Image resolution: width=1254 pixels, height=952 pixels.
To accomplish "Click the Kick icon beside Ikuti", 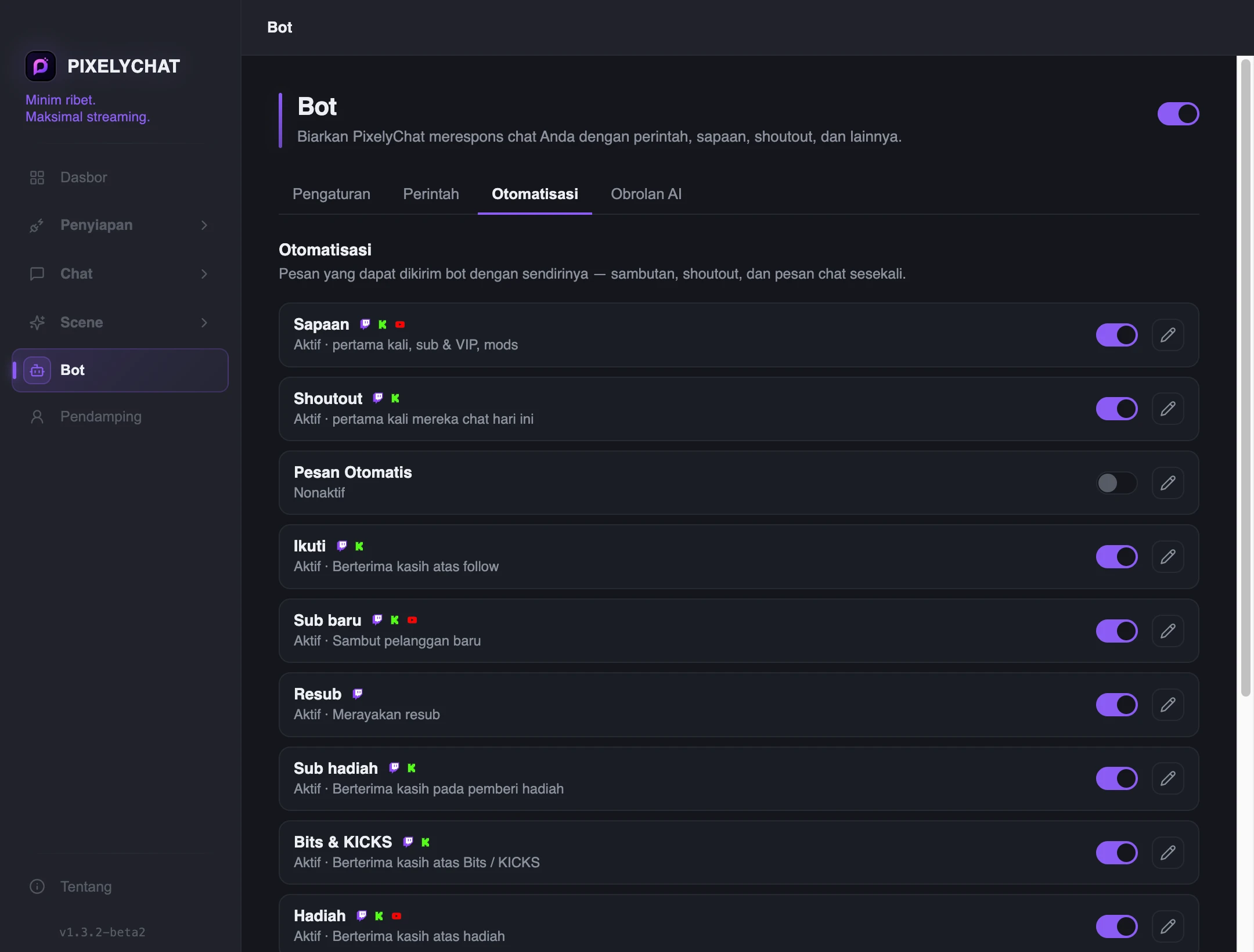I will [x=359, y=546].
